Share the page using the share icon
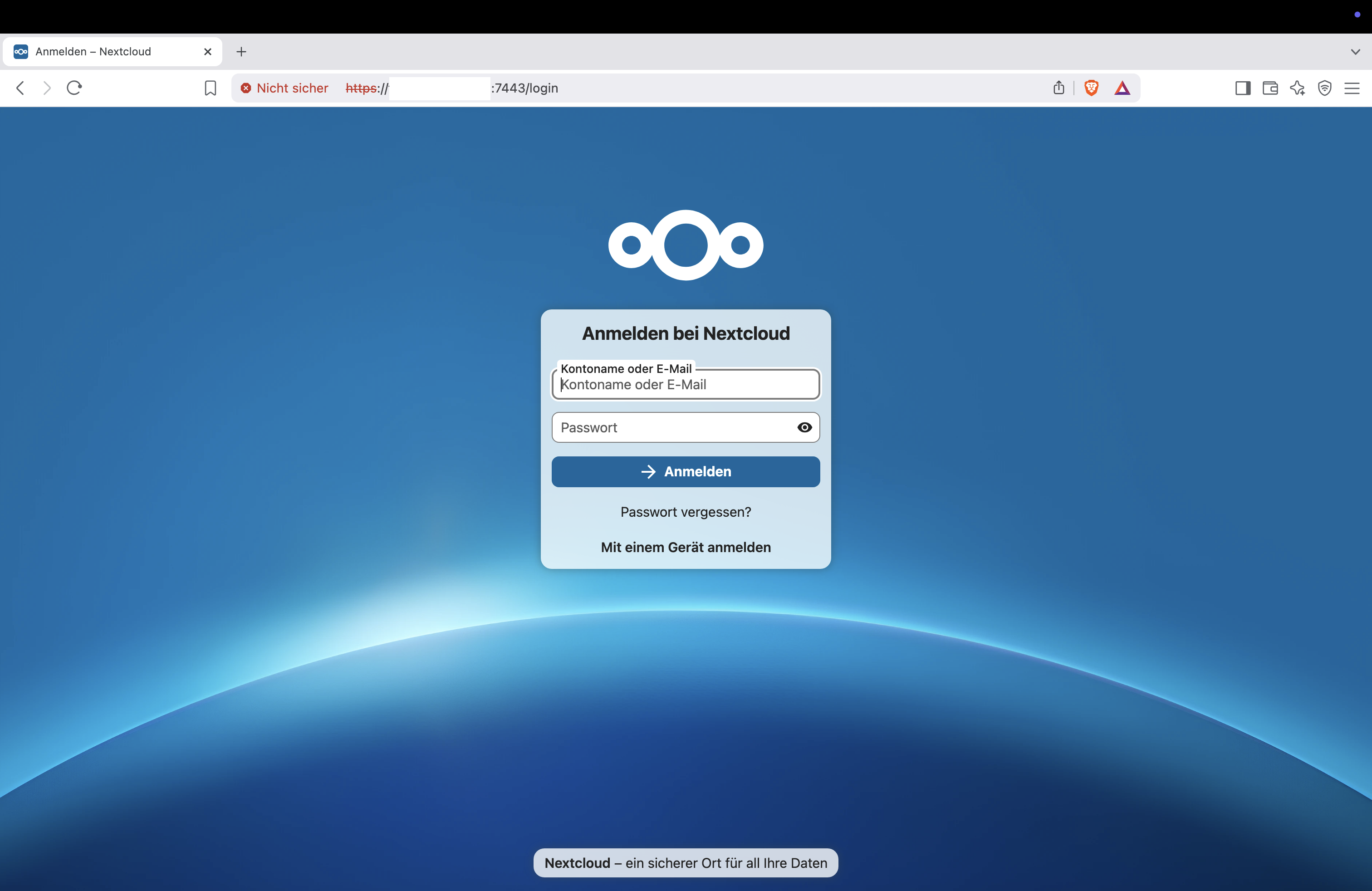The height and width of the screenshot is (891, 1372). [x=1058, y=88]
